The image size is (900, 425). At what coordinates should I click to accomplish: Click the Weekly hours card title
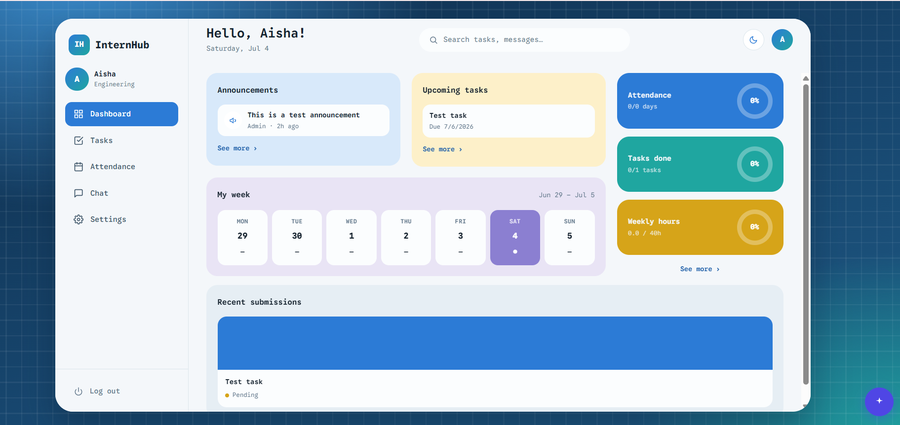(653, 222)
